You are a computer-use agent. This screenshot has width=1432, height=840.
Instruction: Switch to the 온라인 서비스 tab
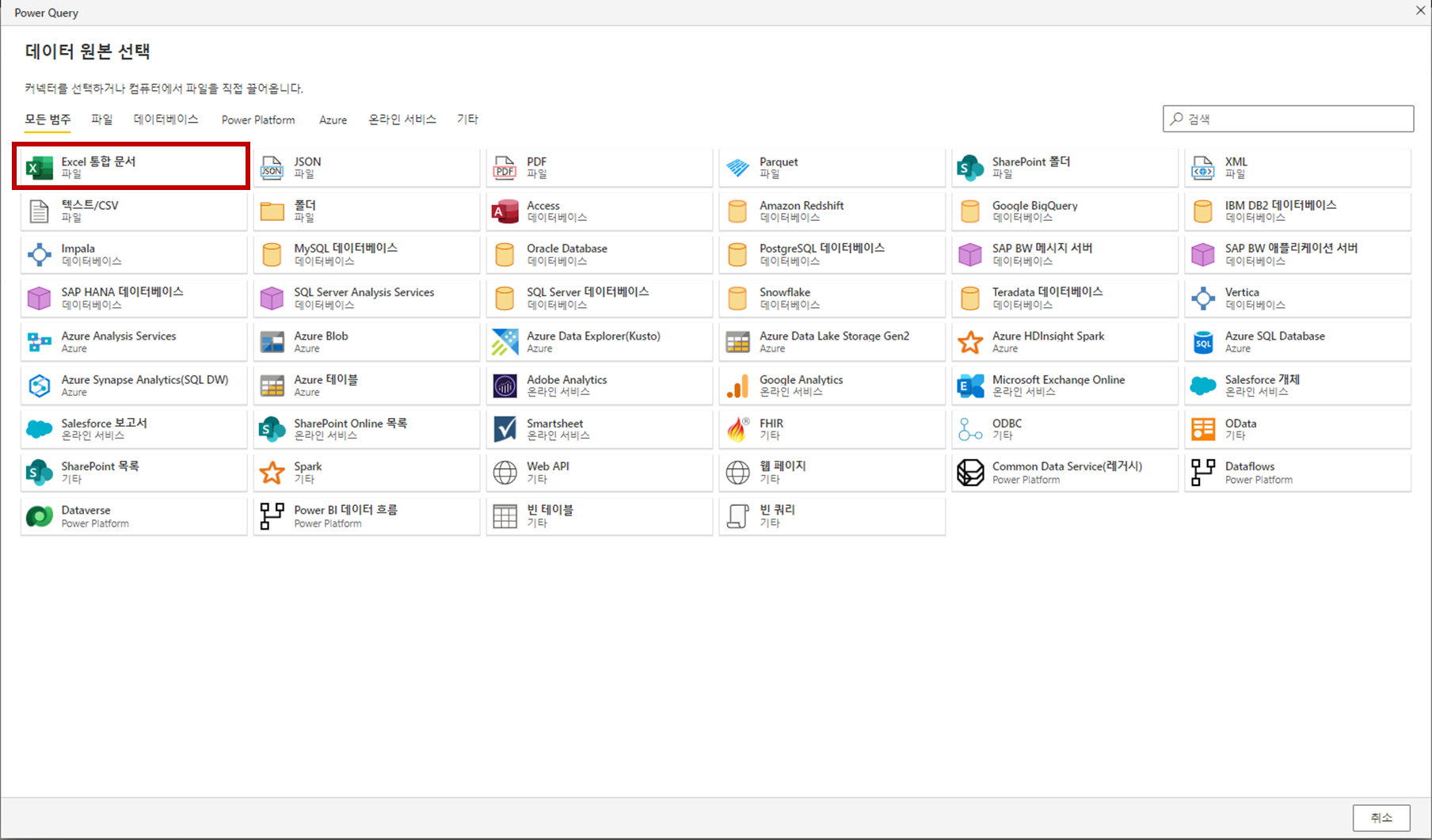(x=402, y=119)
